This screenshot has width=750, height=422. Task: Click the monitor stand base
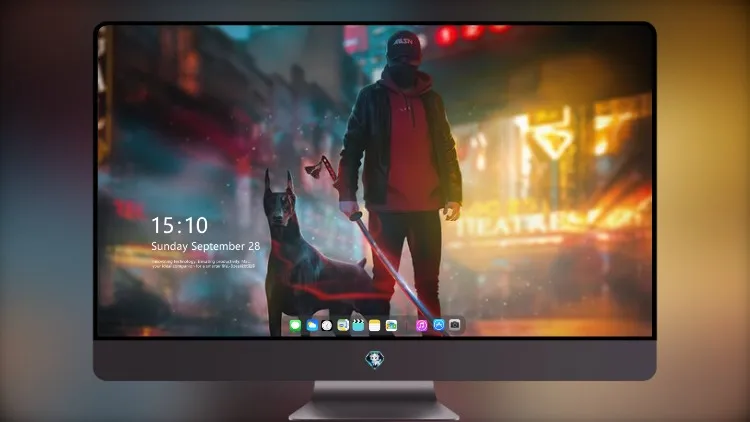375,411
